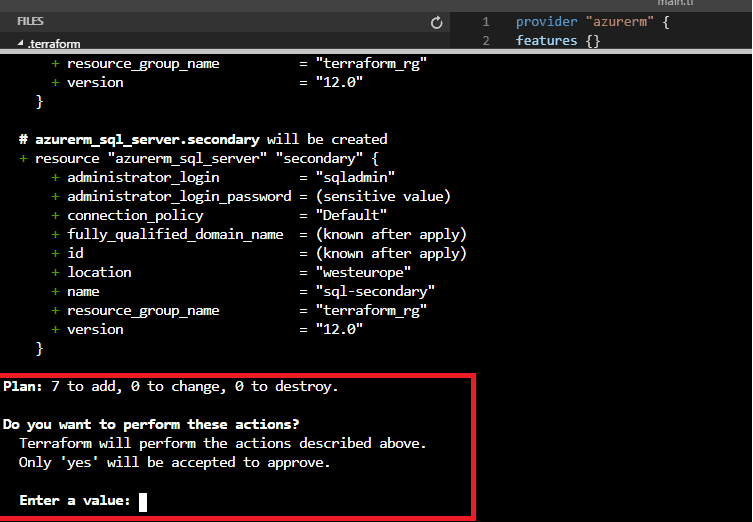Open the .terraform folder entry

coord(54,44)
